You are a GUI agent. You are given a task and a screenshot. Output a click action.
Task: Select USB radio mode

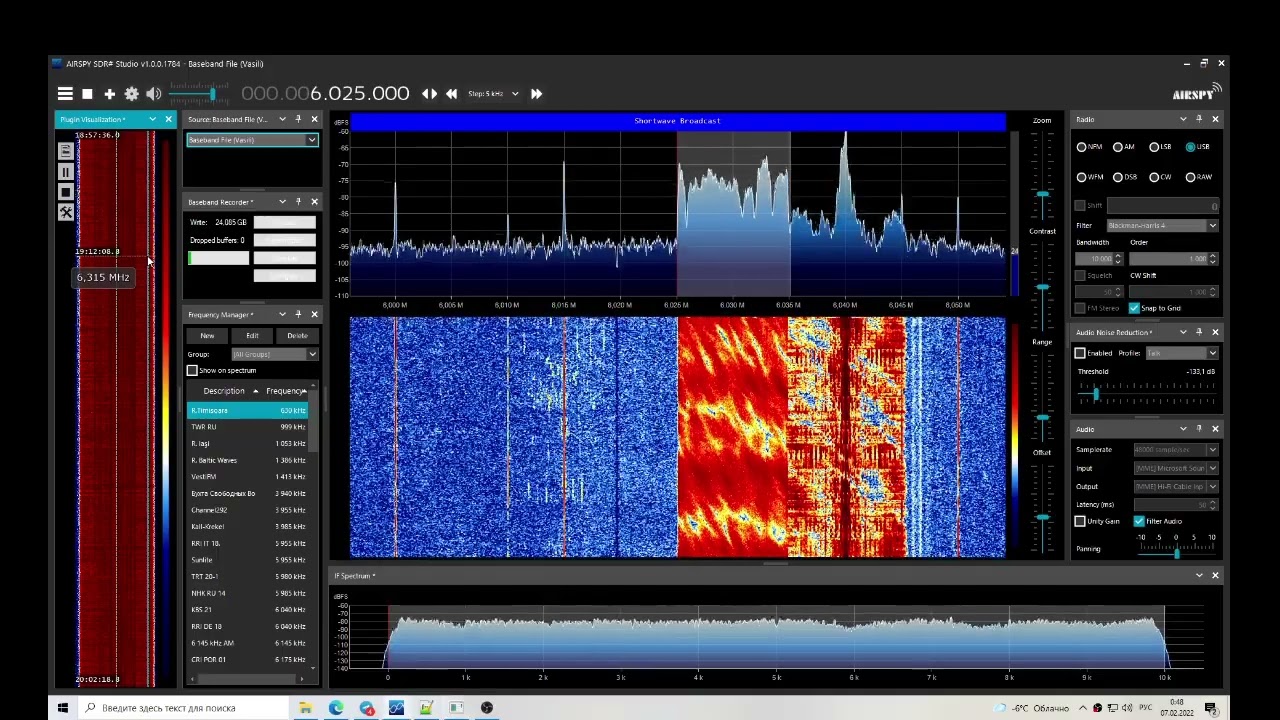coord(1197,147)
